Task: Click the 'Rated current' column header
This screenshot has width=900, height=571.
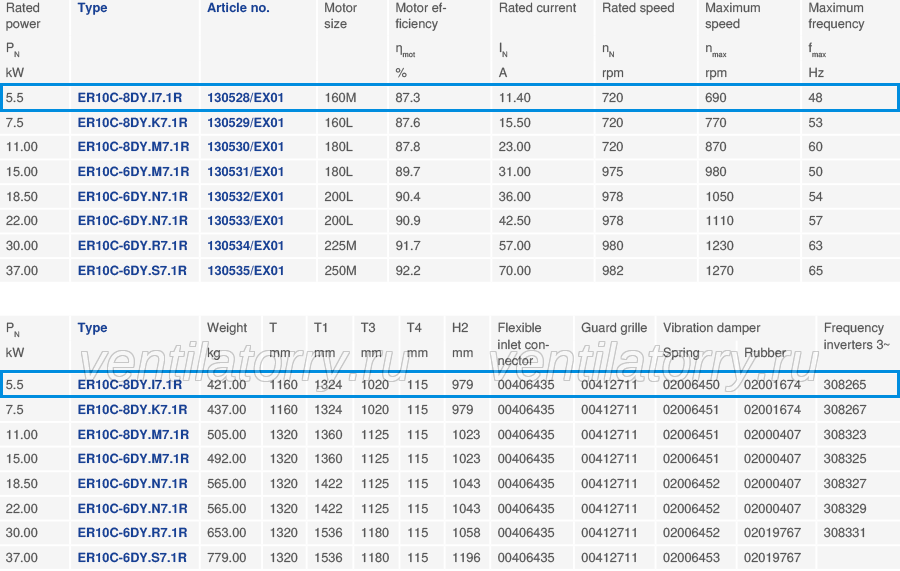Action: [537, 8]
